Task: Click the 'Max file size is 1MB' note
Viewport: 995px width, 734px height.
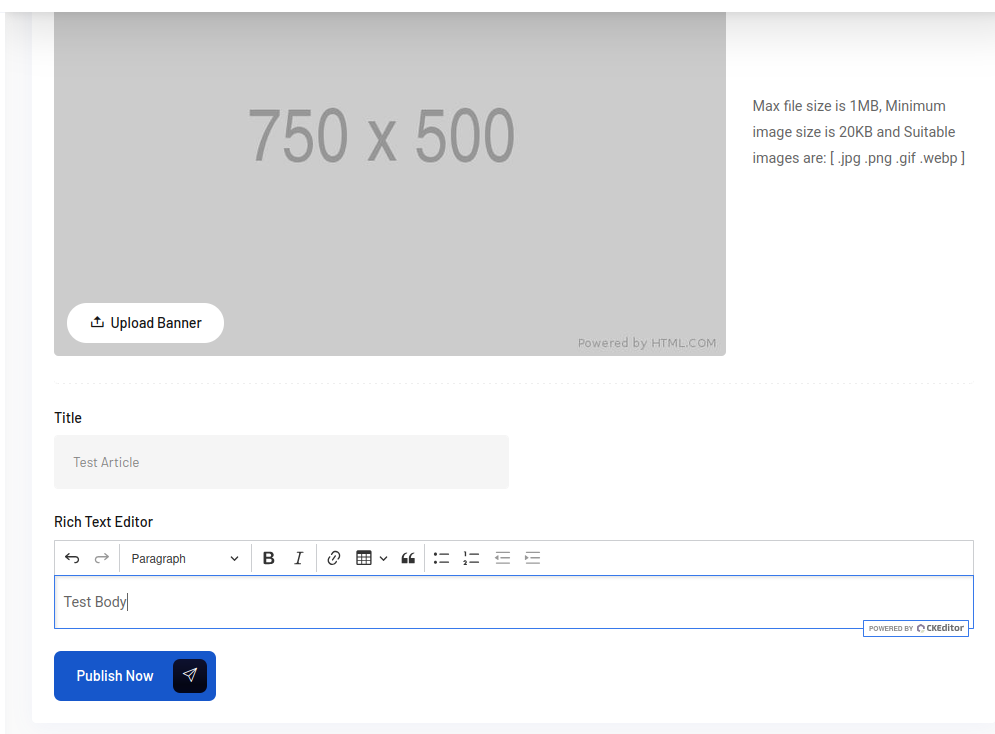Action: (859, 132)
